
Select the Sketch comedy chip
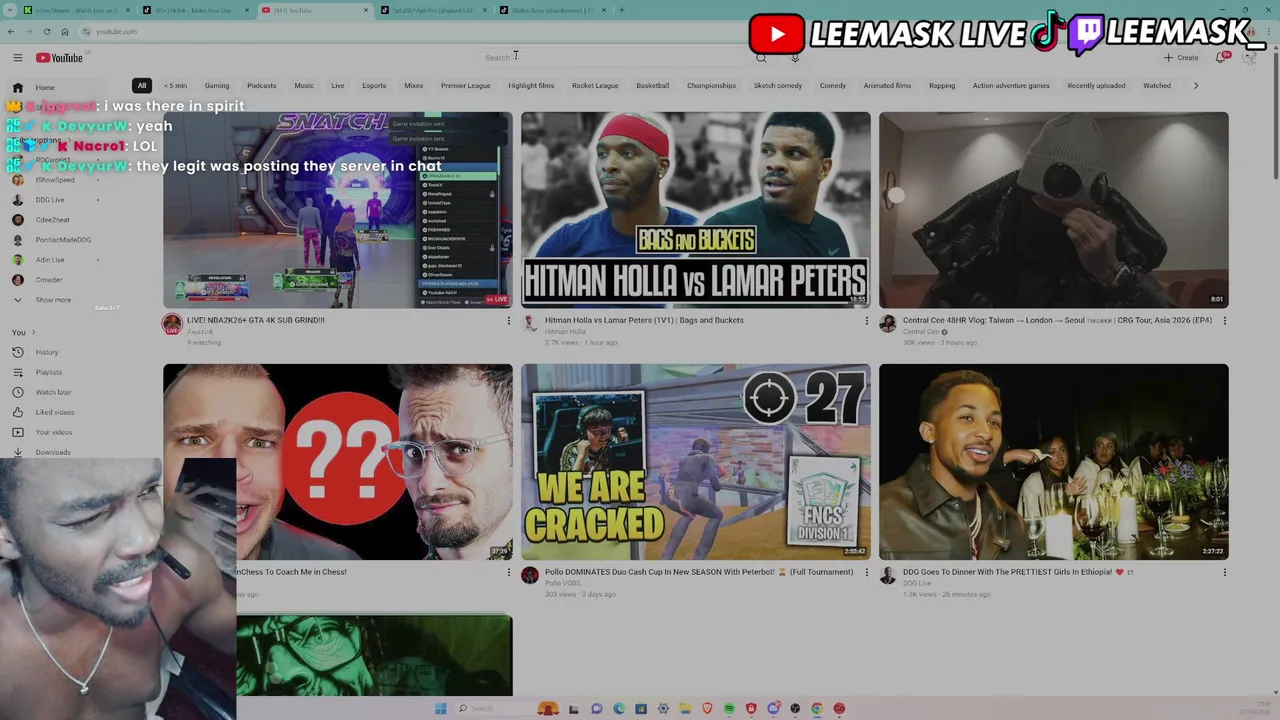coord(778,85)
